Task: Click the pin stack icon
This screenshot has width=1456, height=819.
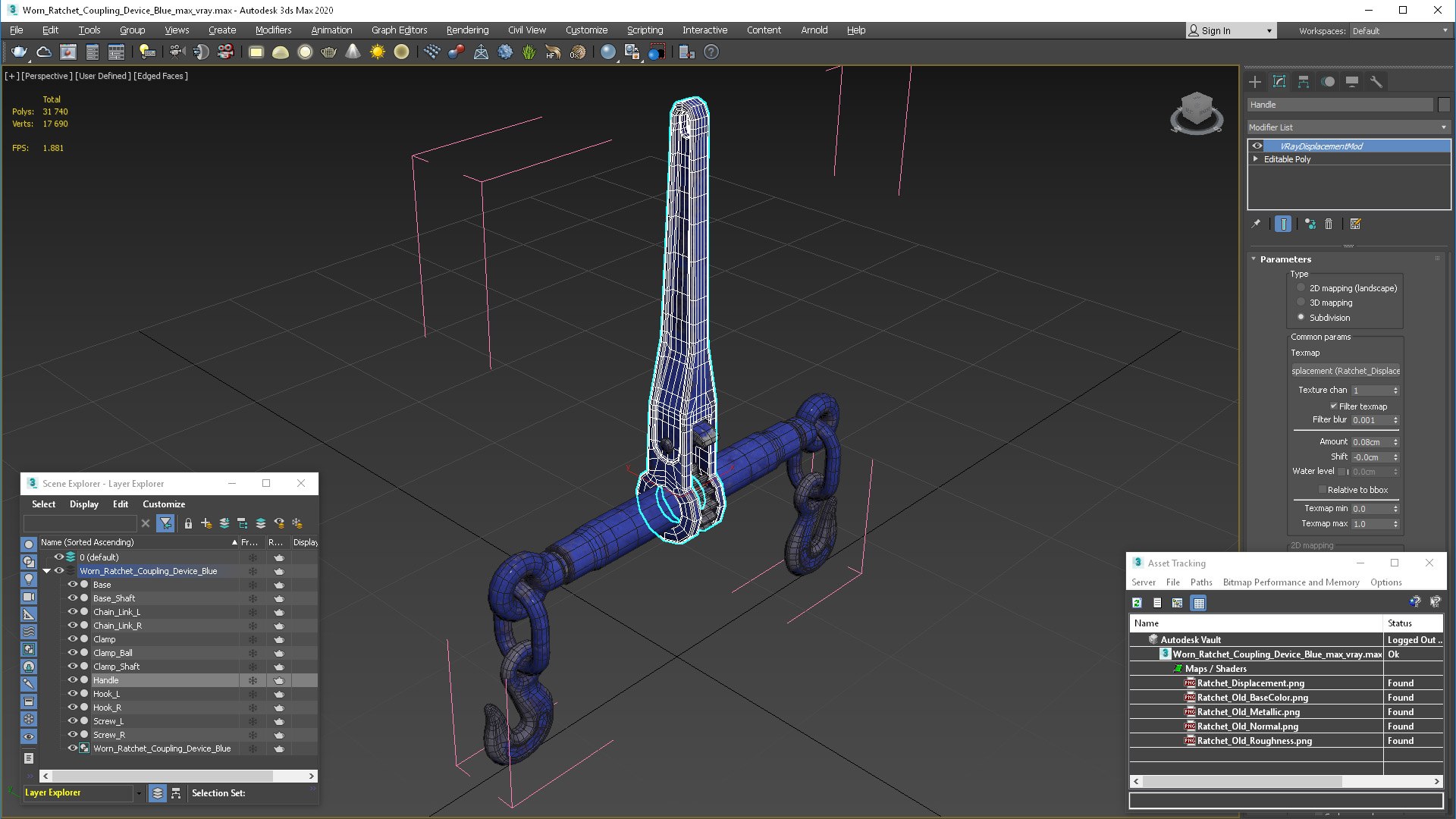Action: click(x=1256, y=224)
